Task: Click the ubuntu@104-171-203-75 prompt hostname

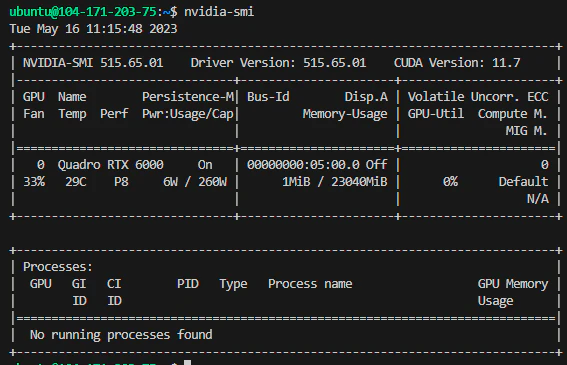Action: [x=83, y=12]
